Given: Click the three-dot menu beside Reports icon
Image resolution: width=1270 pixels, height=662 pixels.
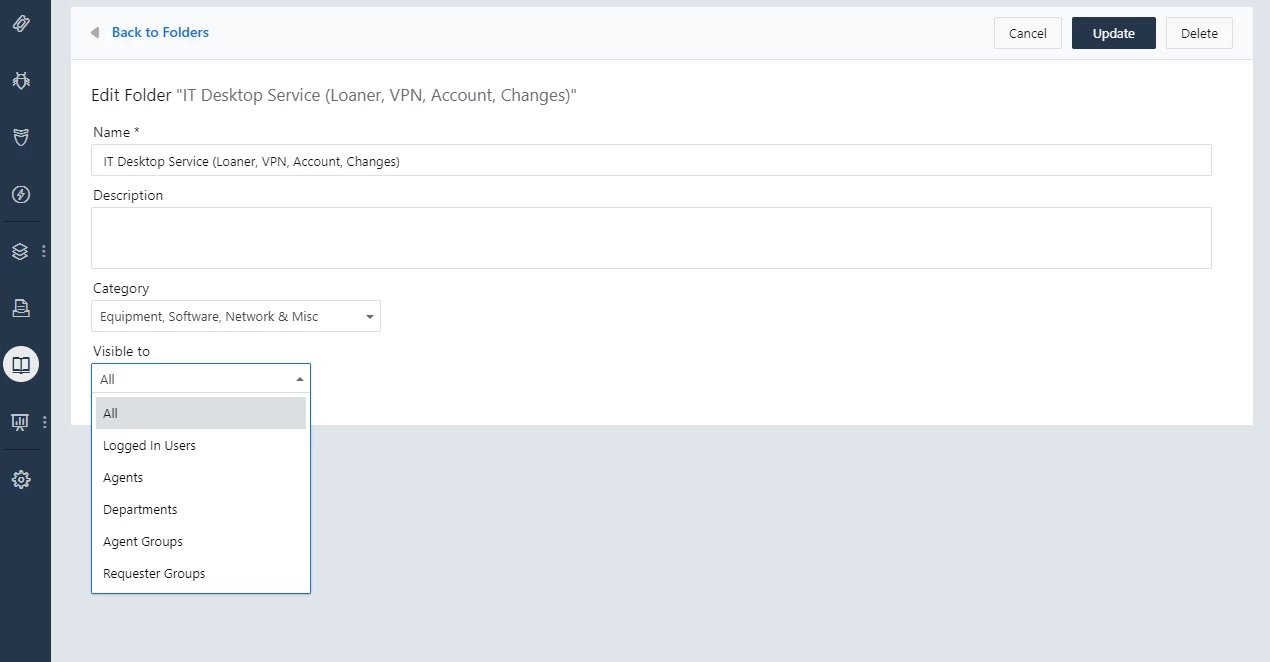Looking at the screenshot, I should click(44, 422).
